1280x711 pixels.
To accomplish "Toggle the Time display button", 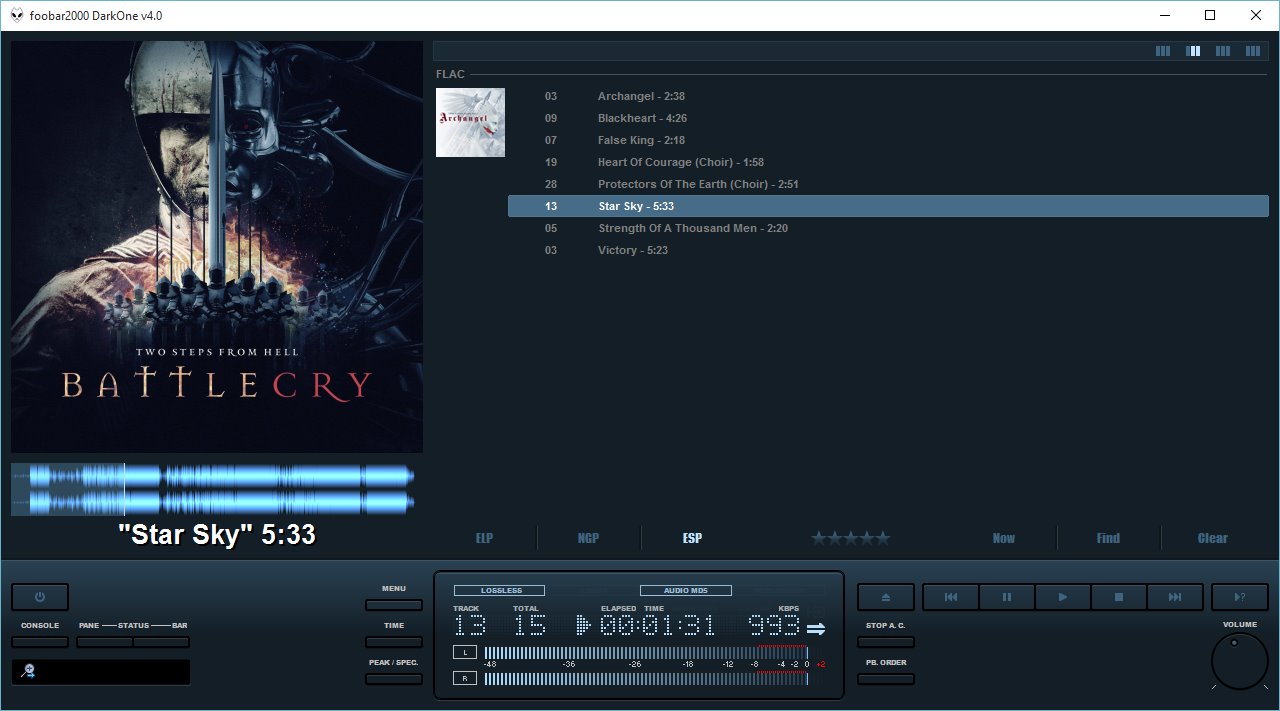I will tap(394, 642).
